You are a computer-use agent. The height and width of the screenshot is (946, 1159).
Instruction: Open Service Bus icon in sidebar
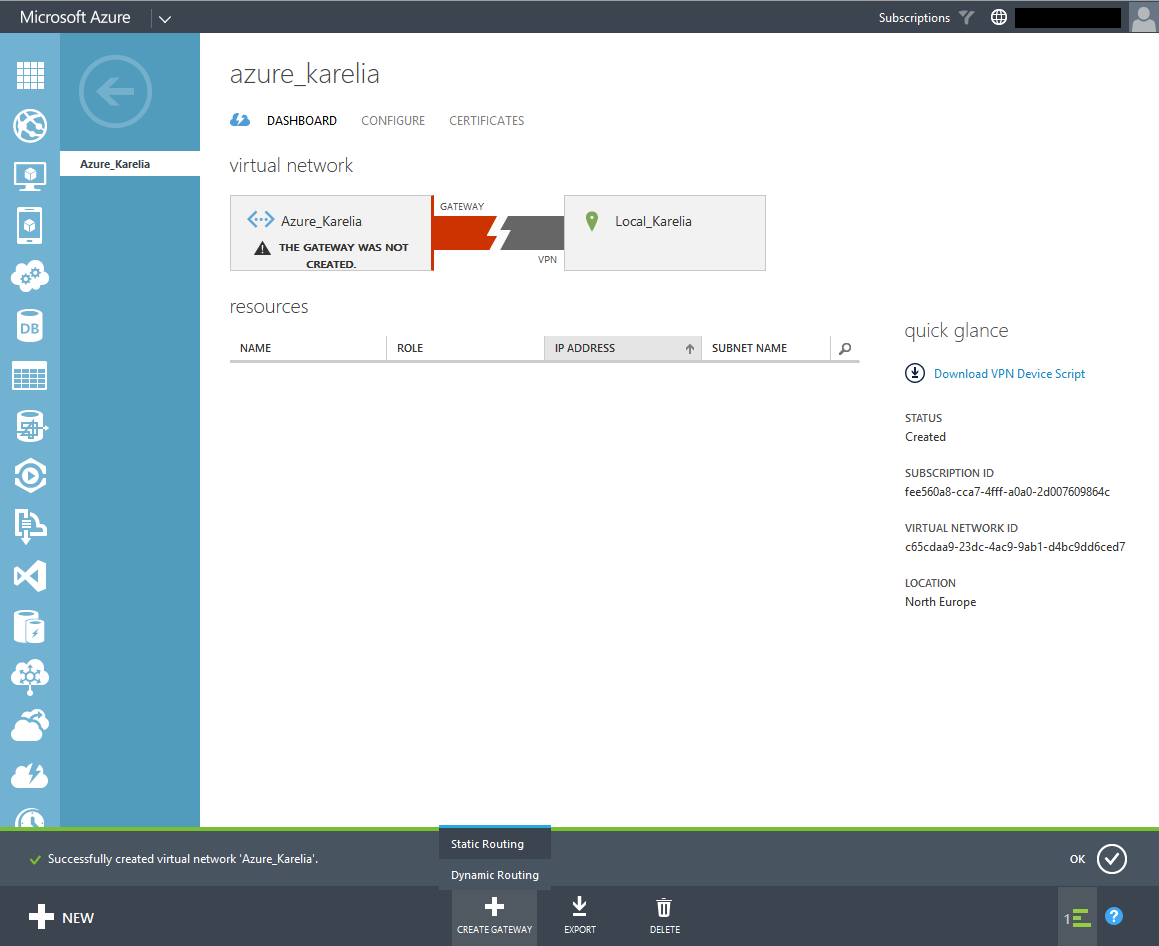click(30, 526)
